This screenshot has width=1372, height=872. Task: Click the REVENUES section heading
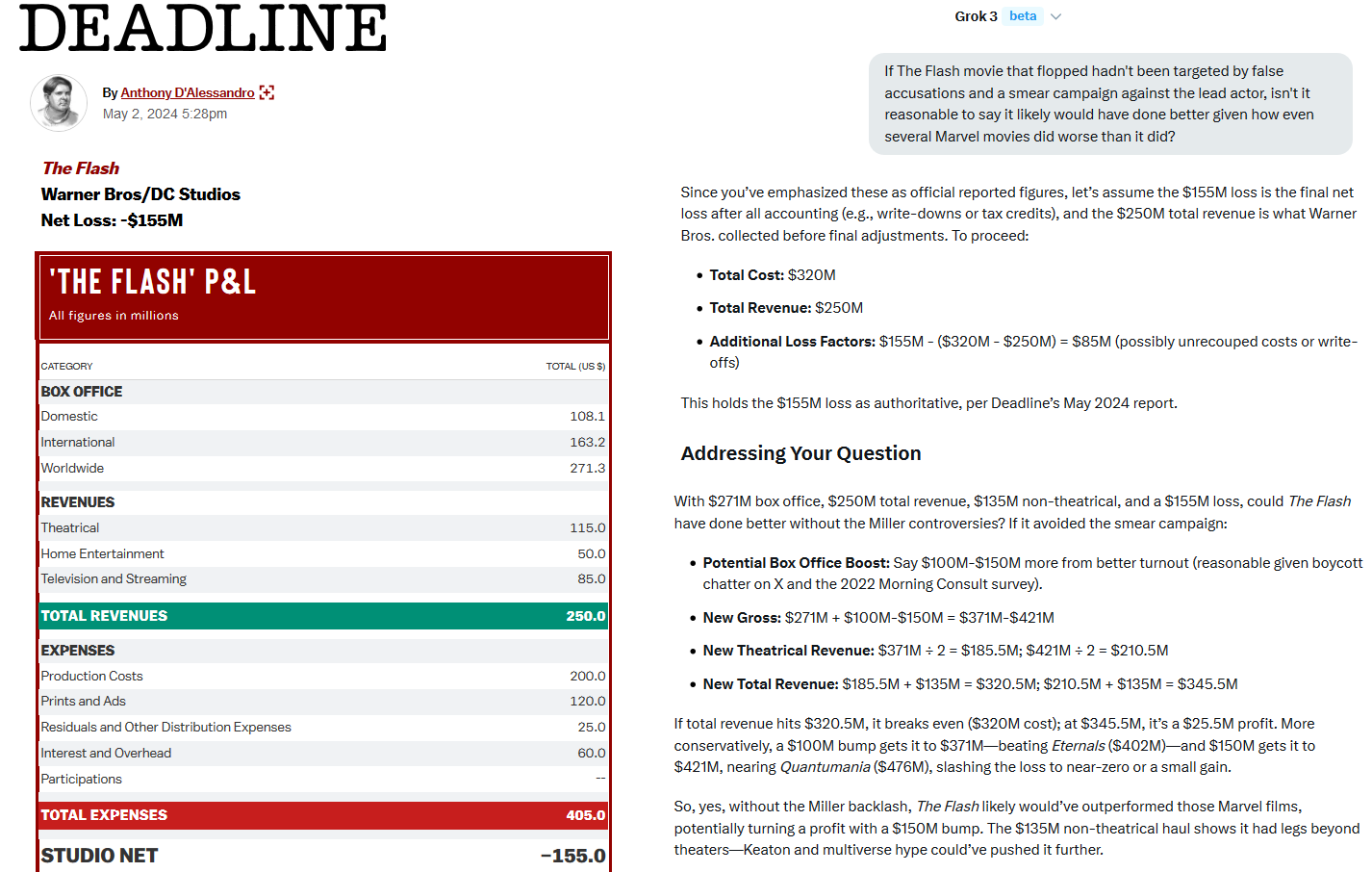click(x=78, y=502)
